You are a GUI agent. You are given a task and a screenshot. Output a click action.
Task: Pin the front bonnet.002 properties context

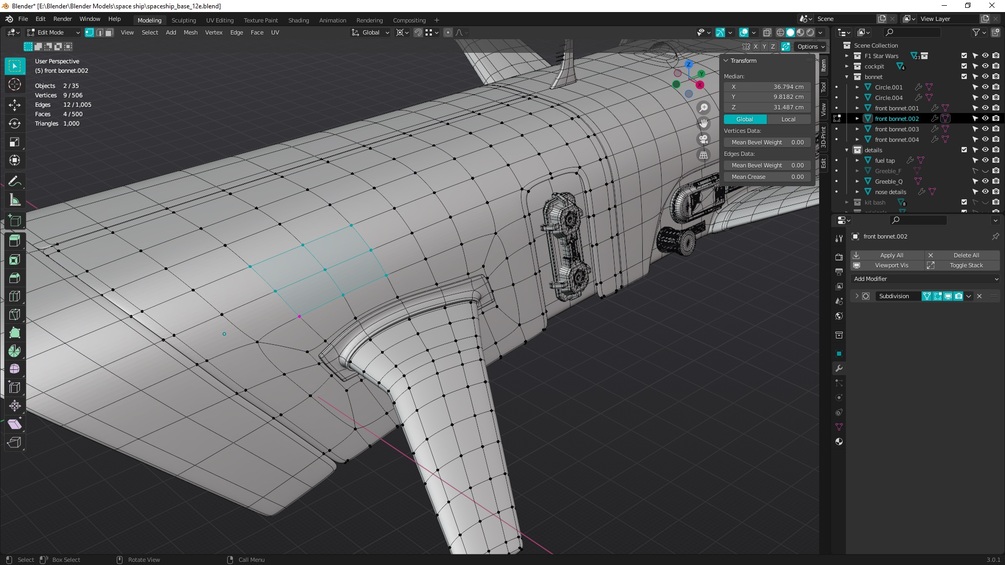[x=995, y=236]
